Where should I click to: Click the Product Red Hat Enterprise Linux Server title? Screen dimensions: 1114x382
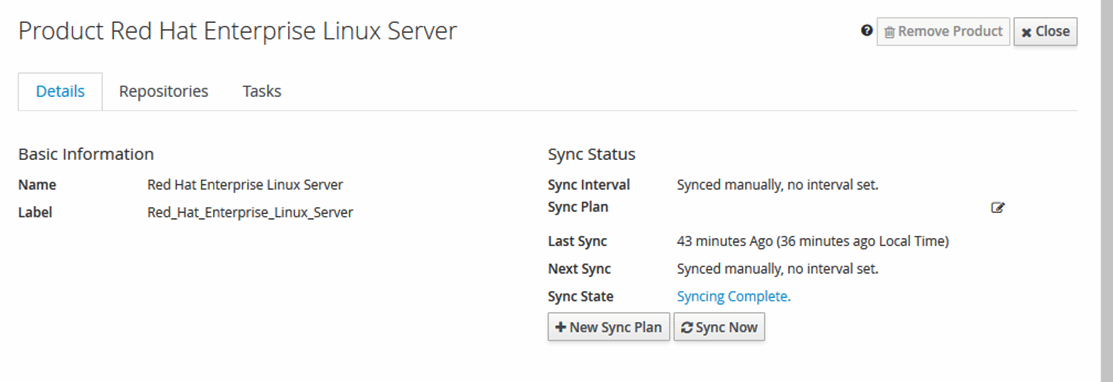pos(237,31)
